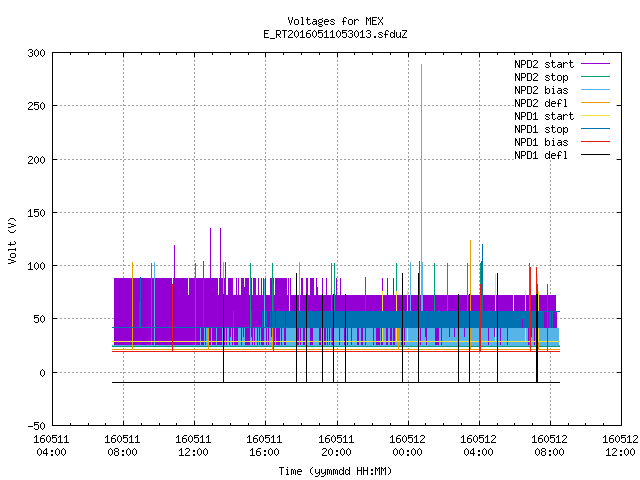Click the 'NPD1 stop' legend label
This screenshot has width=640, height=480.
(541, 129)
